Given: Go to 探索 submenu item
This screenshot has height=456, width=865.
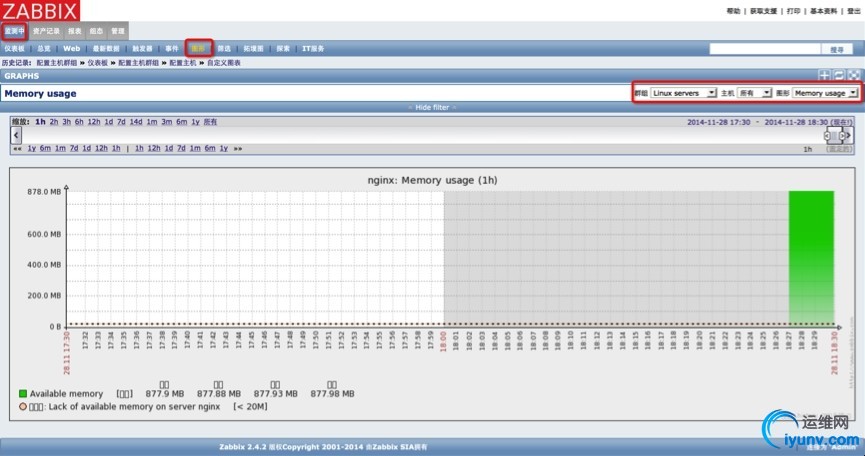Looking at the screenshot, I should (283, 49).
